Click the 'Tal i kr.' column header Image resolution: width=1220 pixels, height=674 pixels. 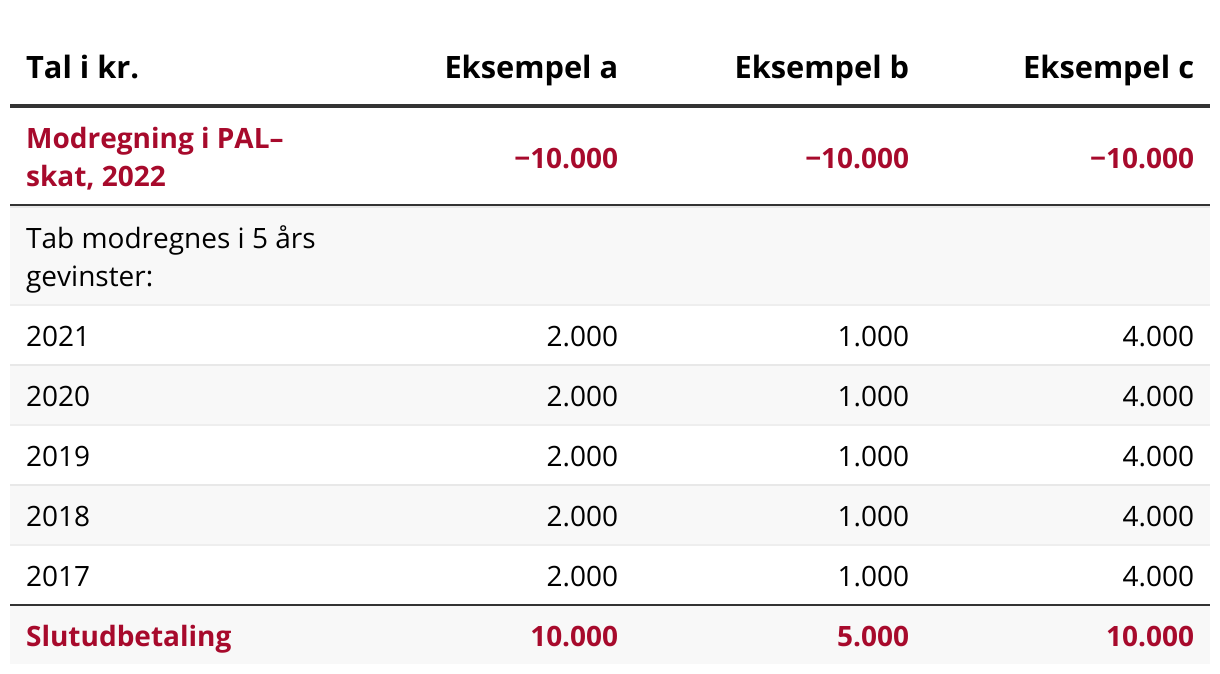pos(82,68)
